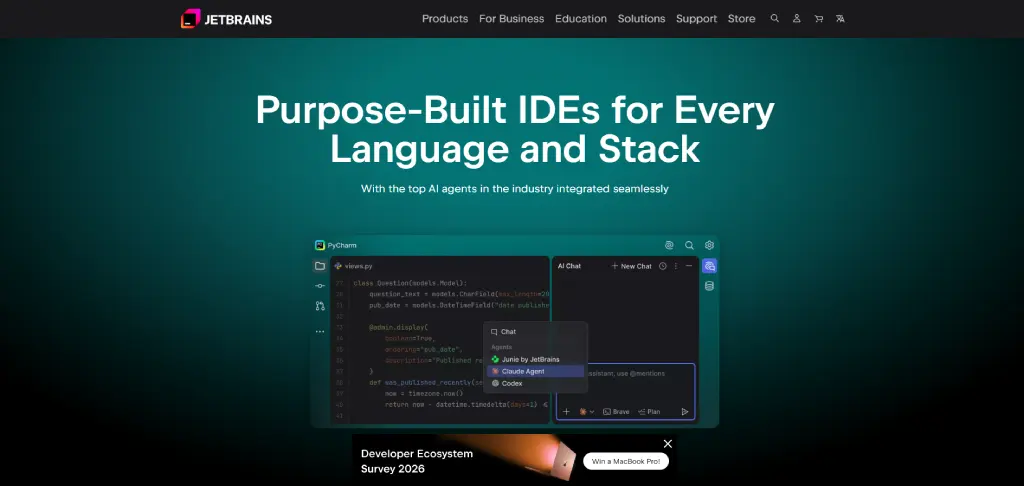Open the Database tool window icon
This screenshot has height=486, width=1024.
[x=709, y=285]
